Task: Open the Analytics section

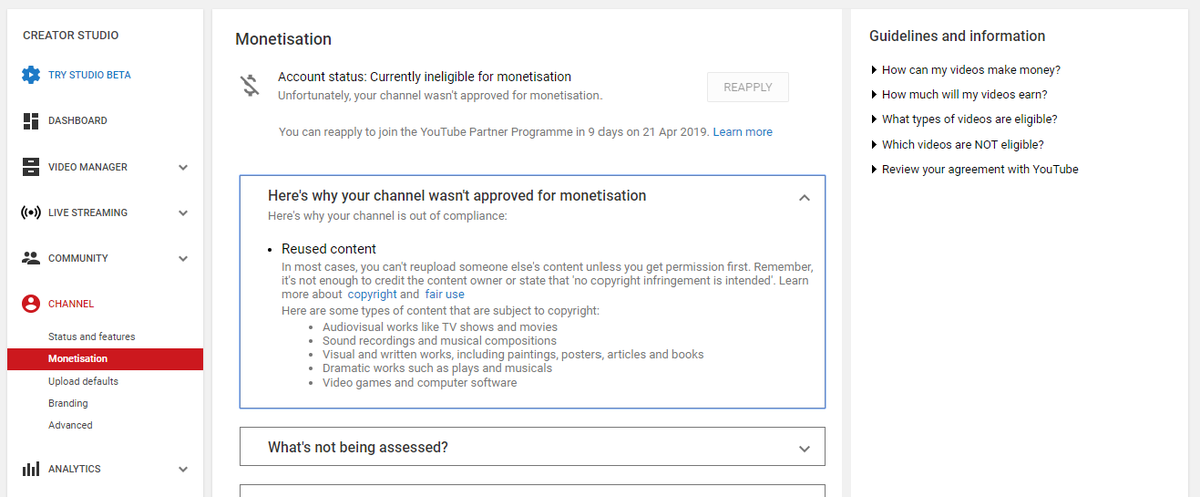Action: tap(75, 469)
